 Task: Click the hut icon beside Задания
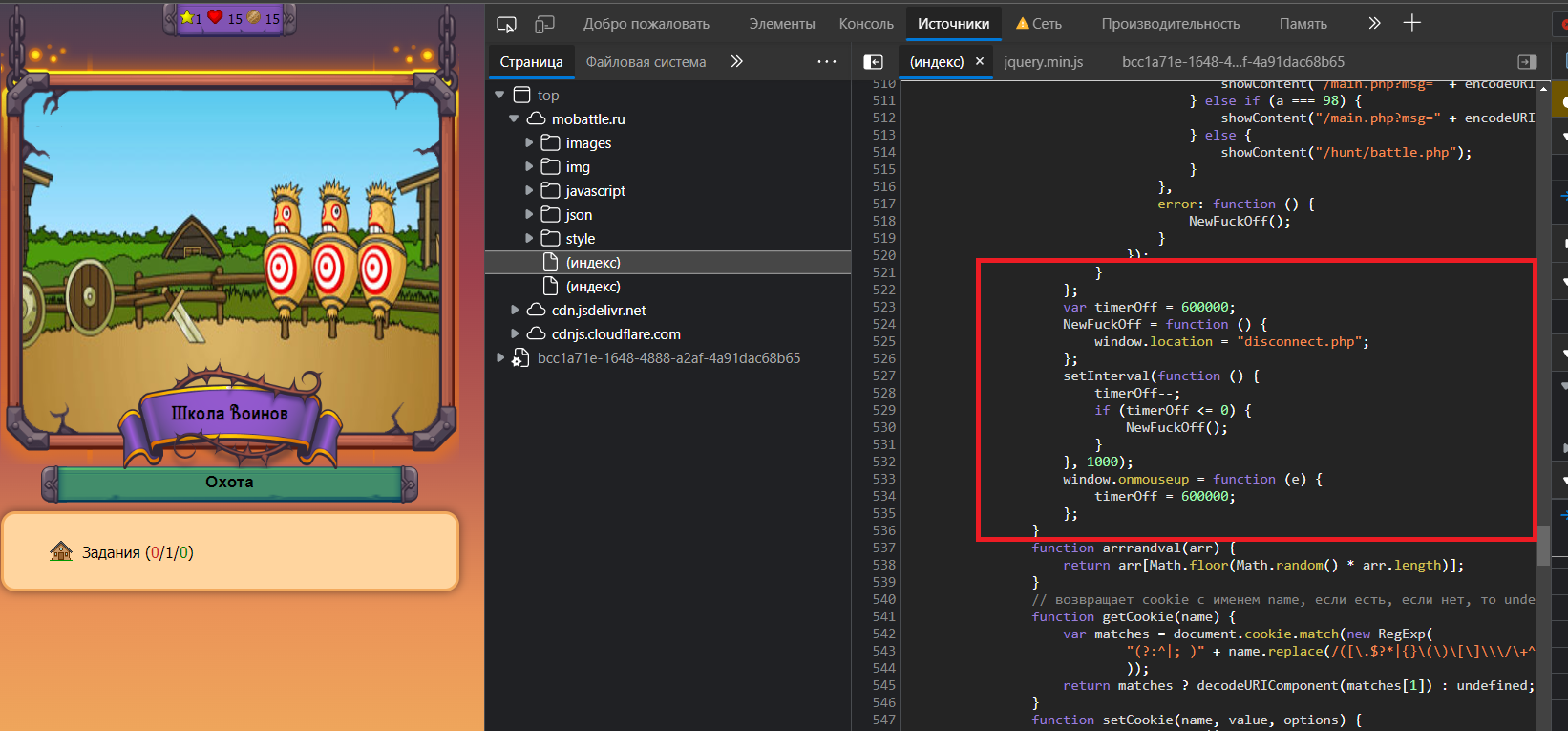(61, 551)
